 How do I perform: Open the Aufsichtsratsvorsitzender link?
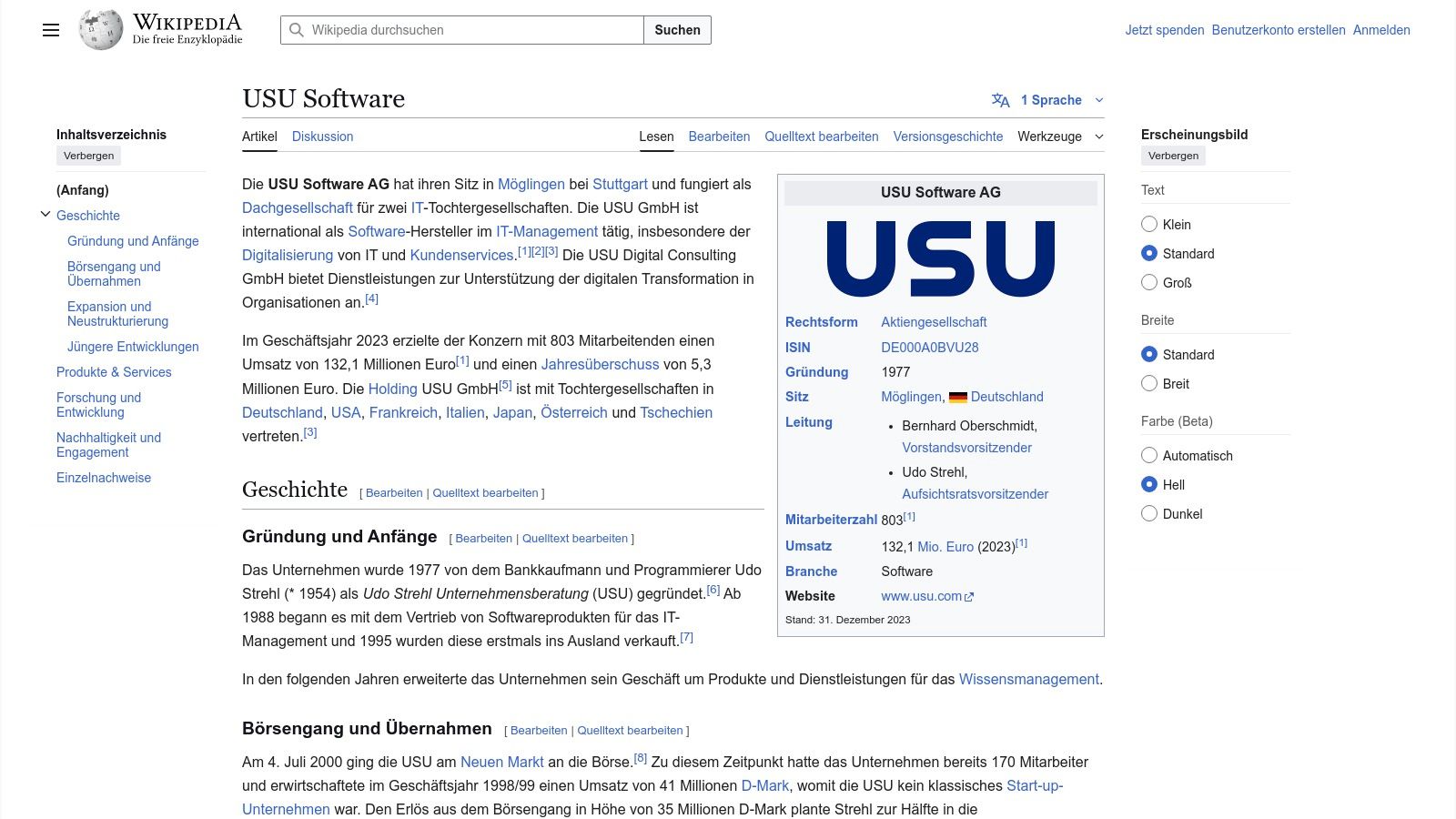point(976,494)
